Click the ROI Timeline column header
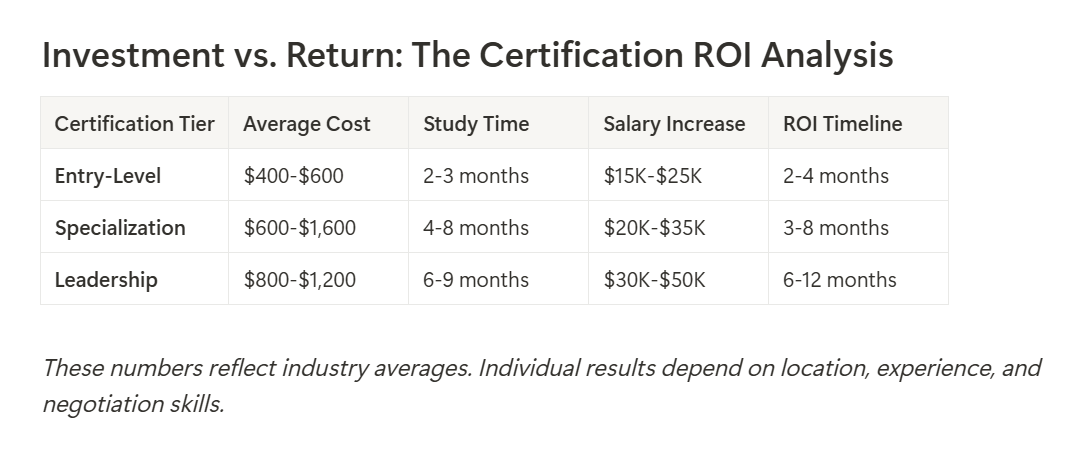The height and width of the screenshot is (458, 1071). [x=842, y=124]
